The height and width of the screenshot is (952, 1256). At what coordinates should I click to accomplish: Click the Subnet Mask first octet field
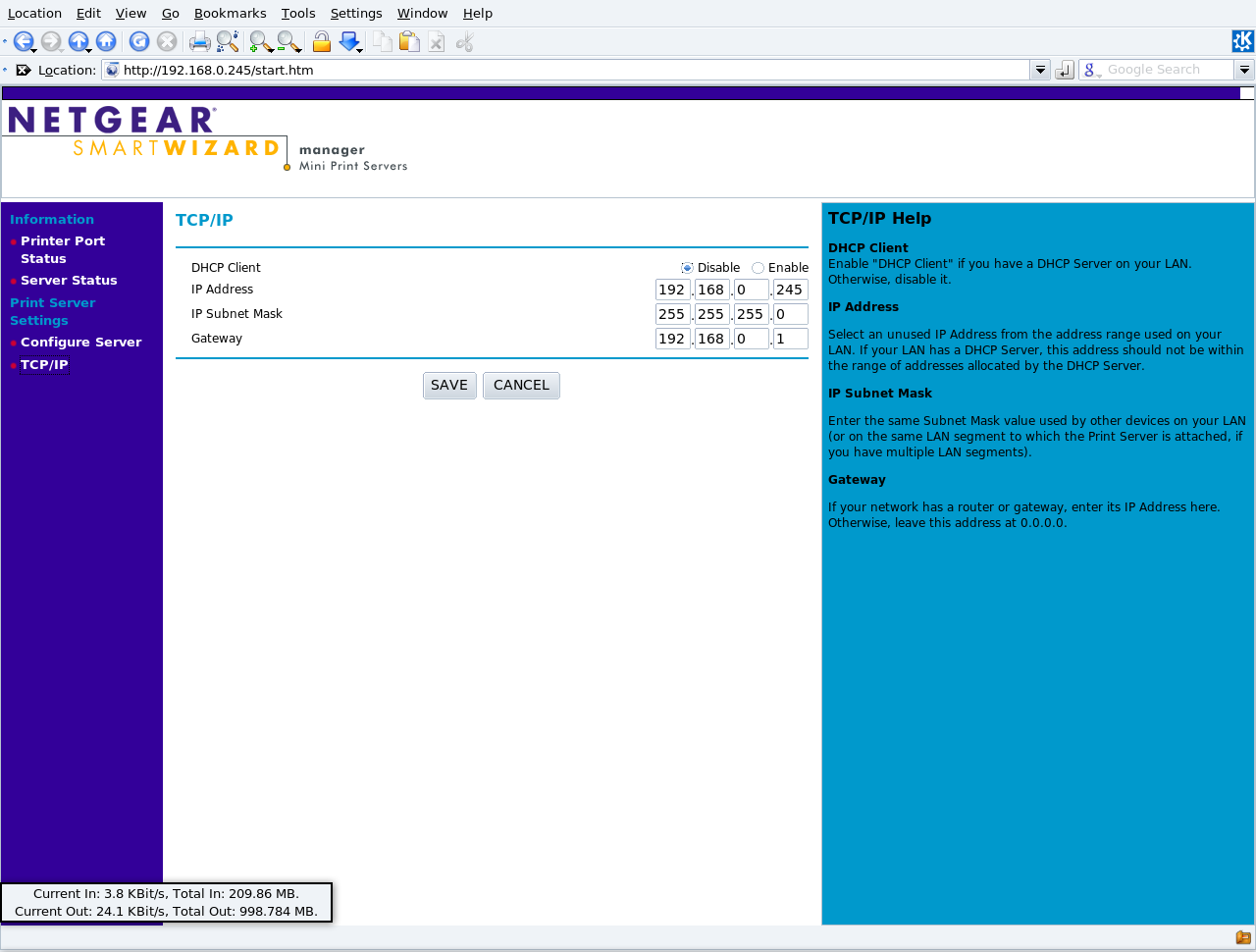(673, 314)
